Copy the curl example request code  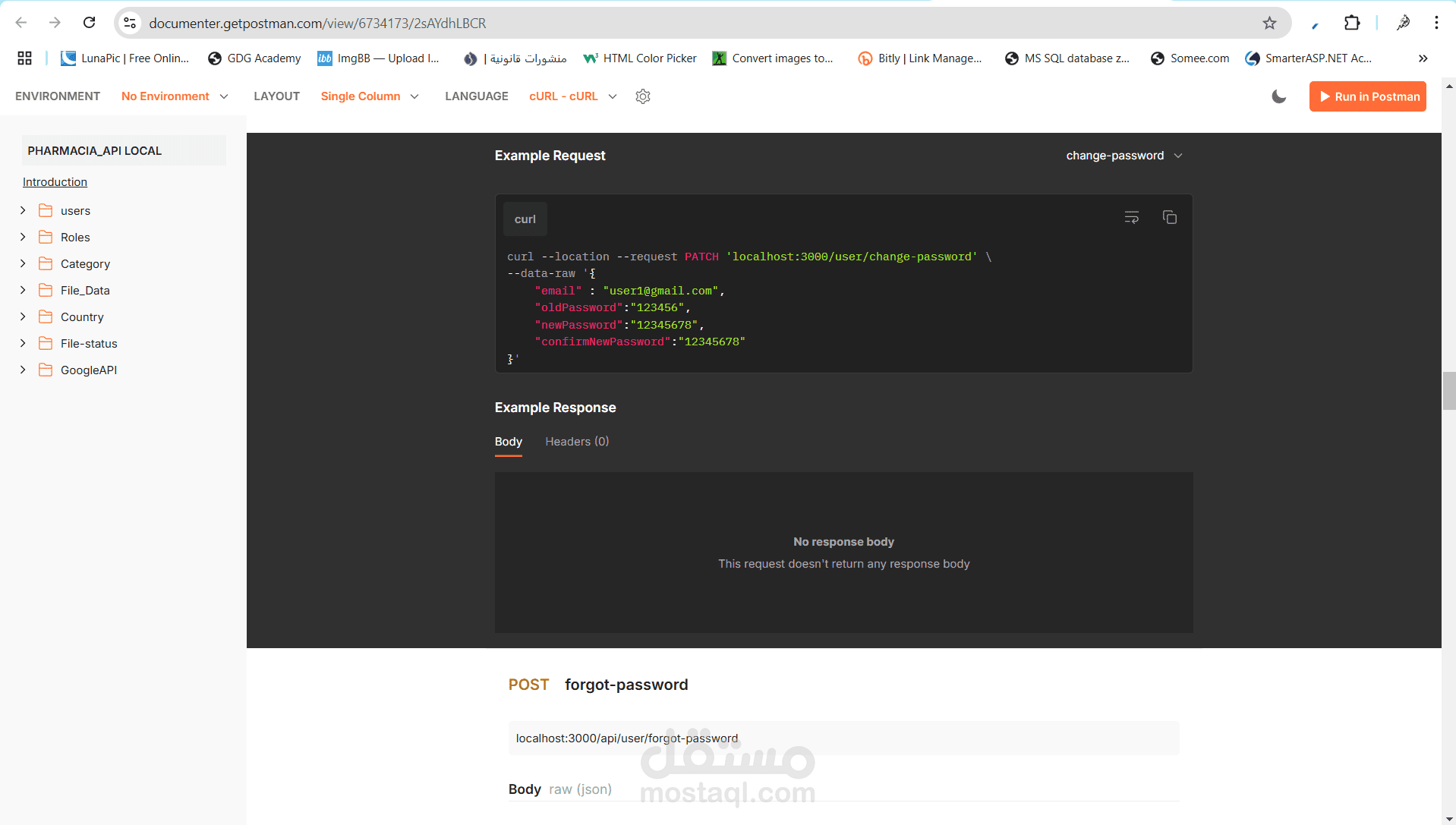[1169, 217]
